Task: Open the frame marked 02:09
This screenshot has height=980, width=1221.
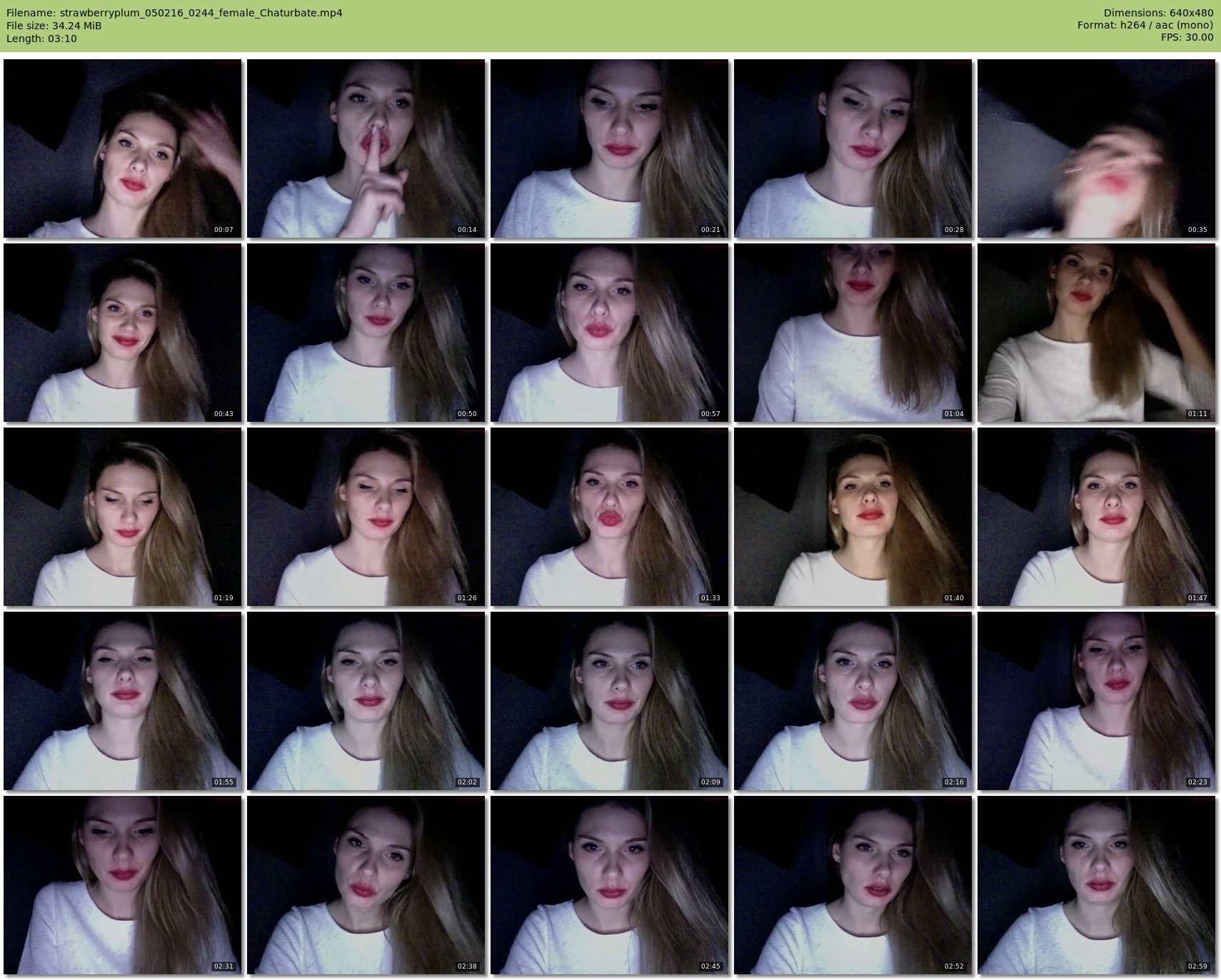Action: click(609, 701)
